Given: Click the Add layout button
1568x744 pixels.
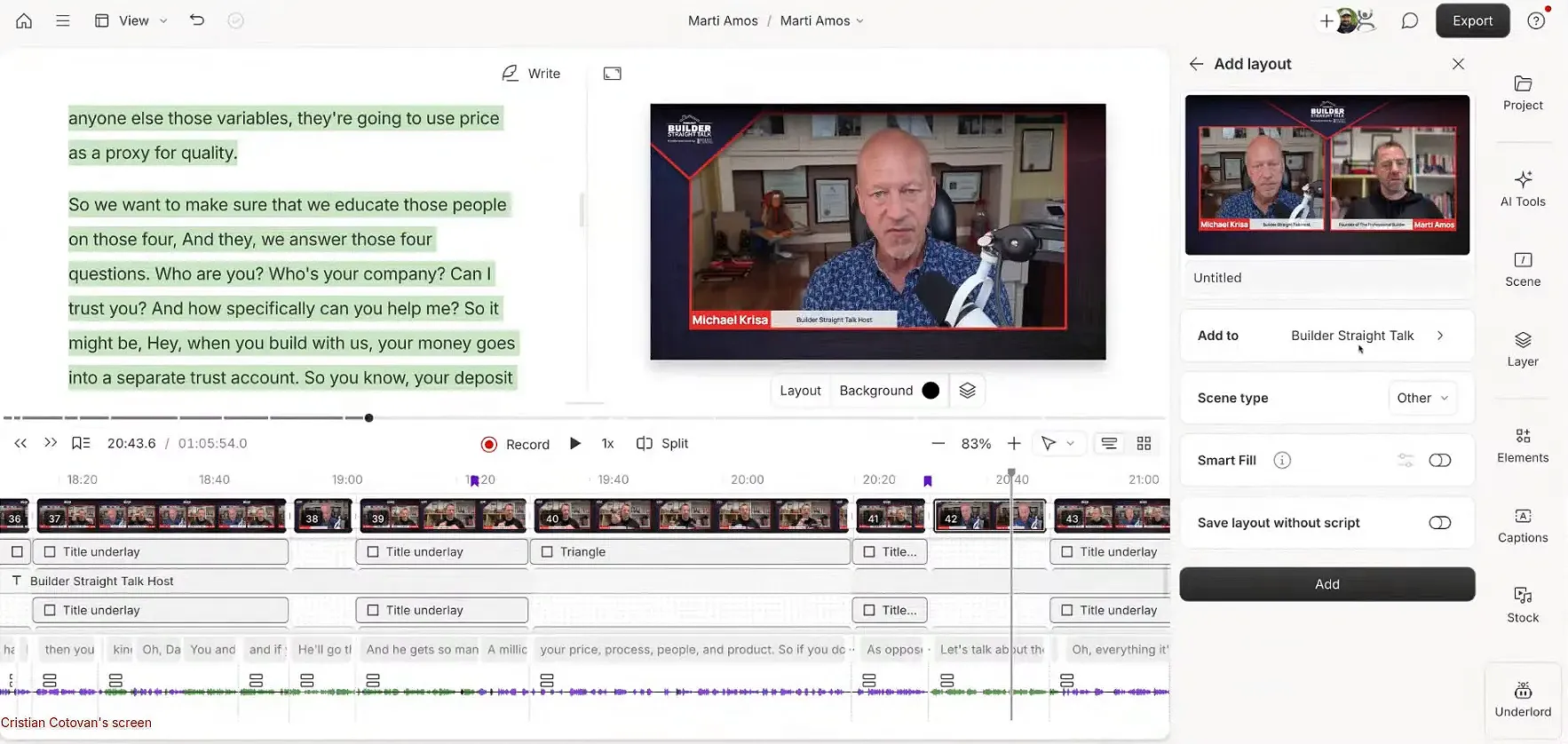Looking at the screenshot, I should pos(1326,584).
